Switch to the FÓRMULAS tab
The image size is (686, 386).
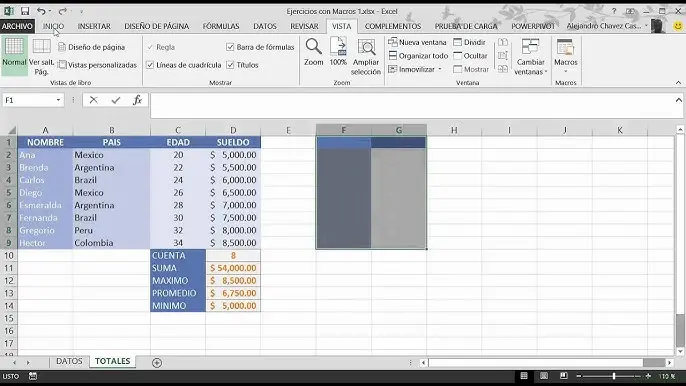[221, 26]
